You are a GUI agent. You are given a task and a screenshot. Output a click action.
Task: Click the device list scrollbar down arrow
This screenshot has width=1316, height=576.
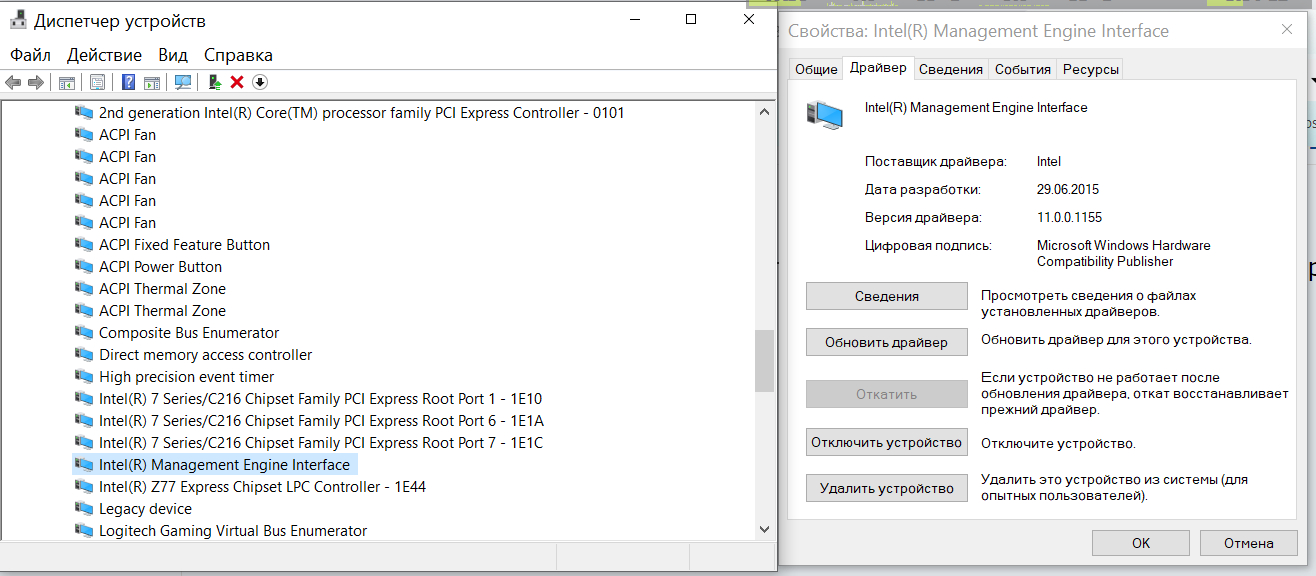pyautogui.click(x=764, y=529)
